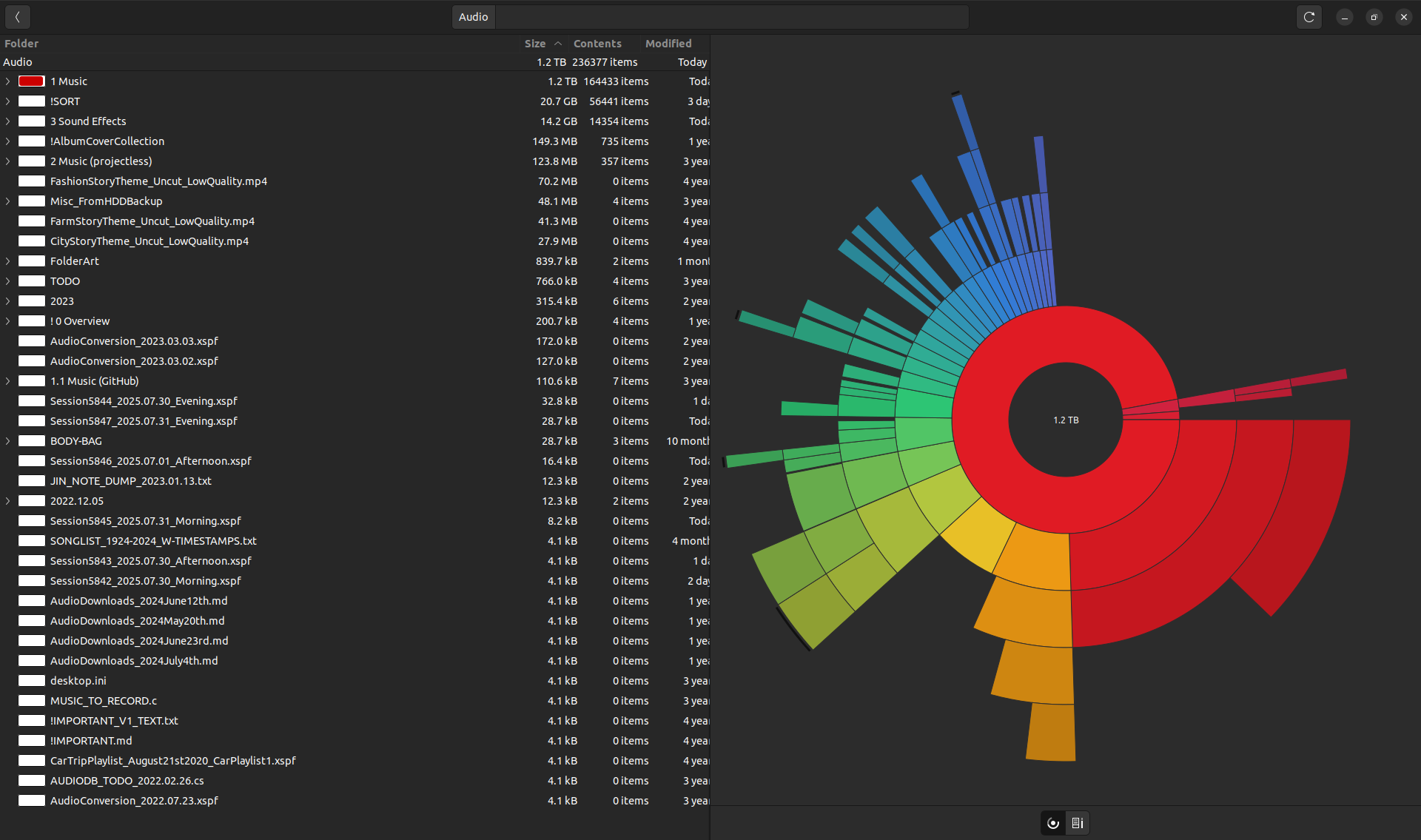The width and height of the screenshot is (1421, 840).
Task: Click the Modified column header
Action: point(668,44)
